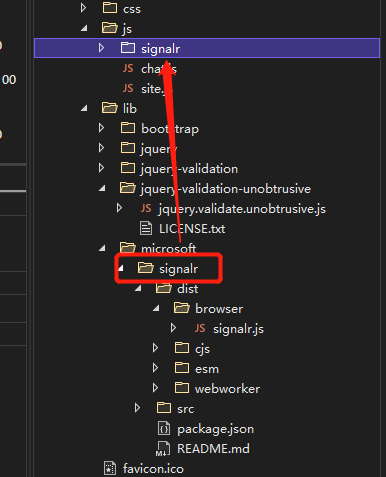Select the "browser" folder label
The width and height of the screenshot is (386, 477).
click(219, 309)
